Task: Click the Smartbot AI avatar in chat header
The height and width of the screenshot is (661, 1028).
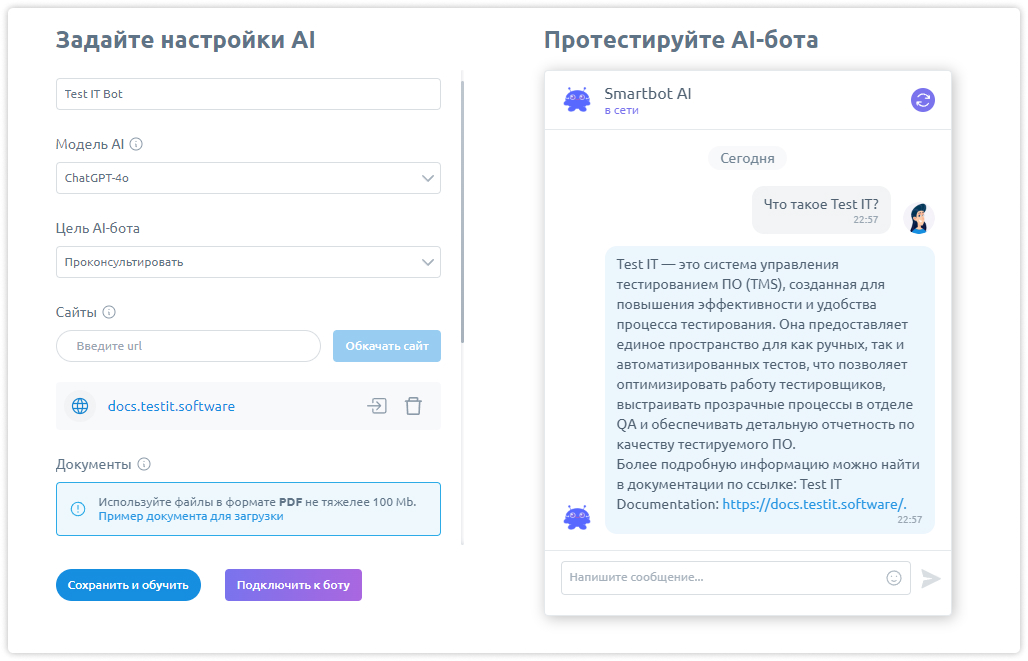Action: click(x=577, y=100)
